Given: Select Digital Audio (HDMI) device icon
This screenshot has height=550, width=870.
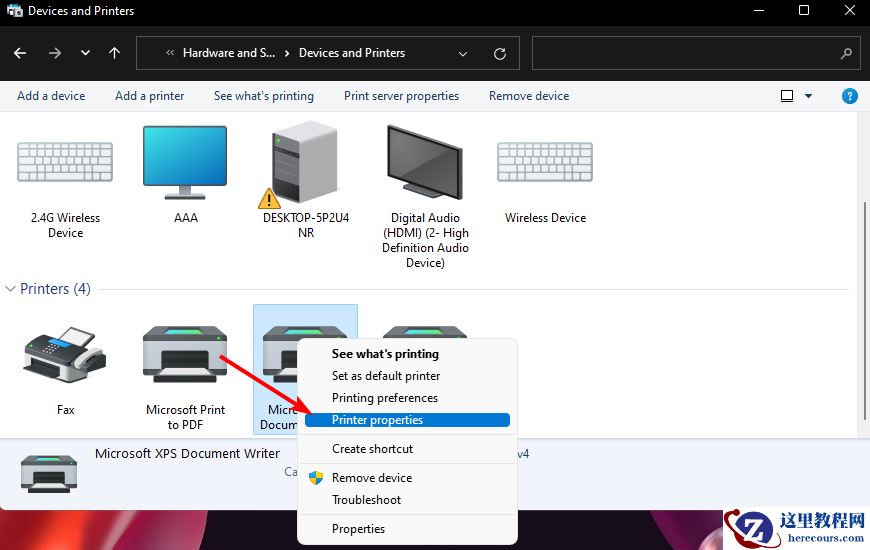Looking at the screenshot, I should pos(424,162).
